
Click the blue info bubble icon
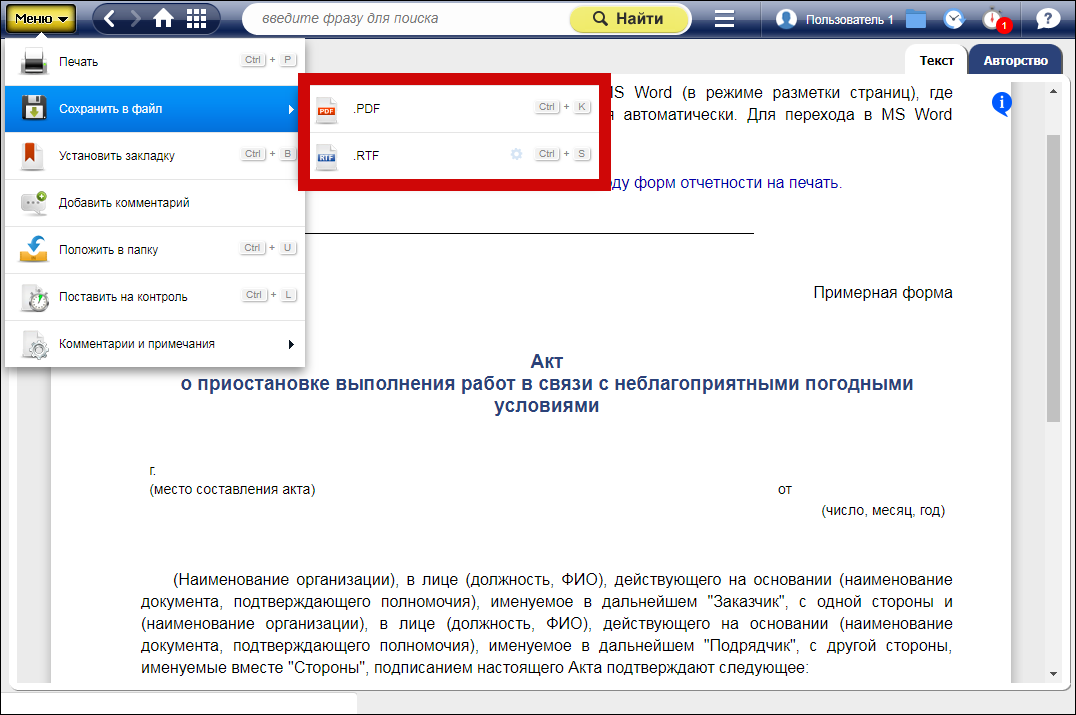pyautogui.click(x=1002, y=103)
